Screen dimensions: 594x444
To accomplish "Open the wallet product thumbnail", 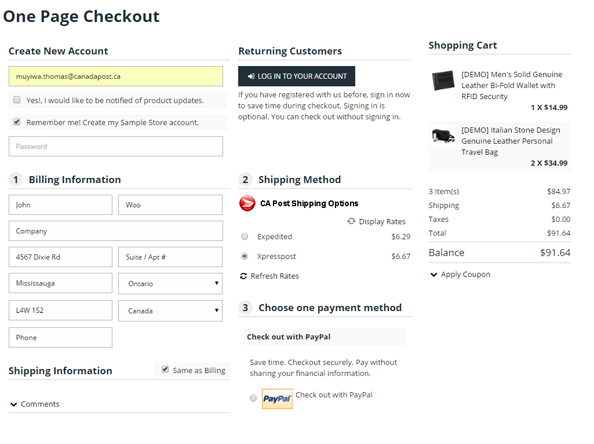I will pyautogui.click(x=443, y=80).
